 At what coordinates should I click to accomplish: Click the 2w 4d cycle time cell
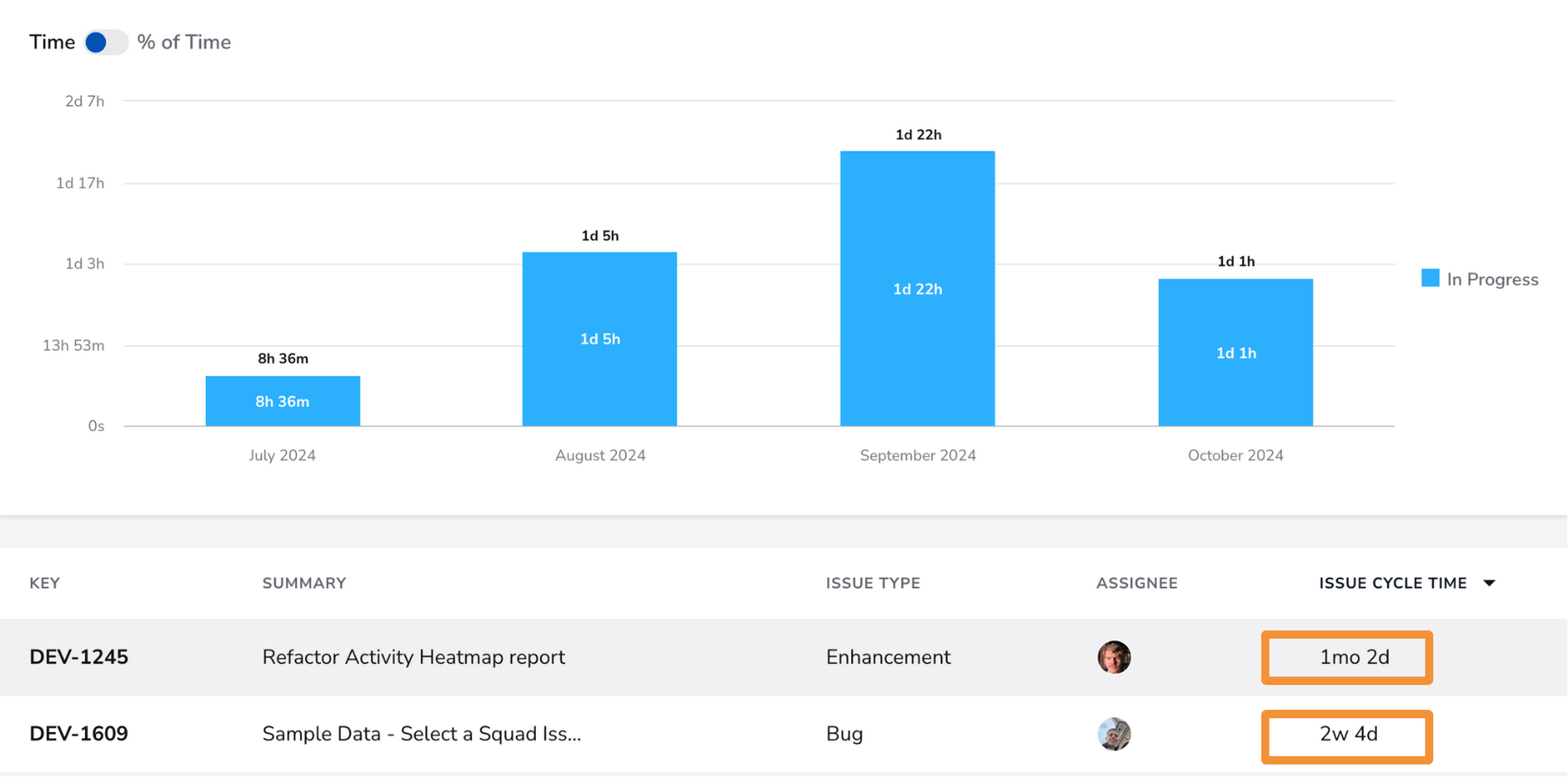click(1347, 735)
